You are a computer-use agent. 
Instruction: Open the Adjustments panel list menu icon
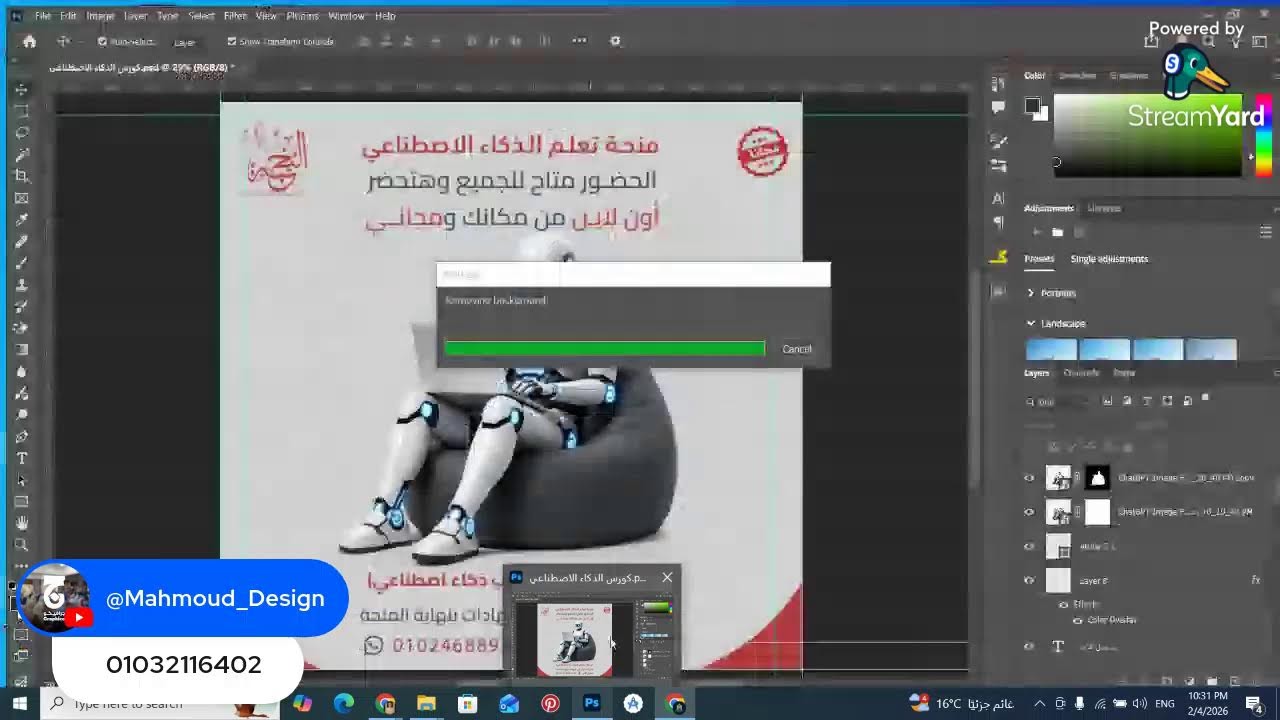click(1265, 232)
